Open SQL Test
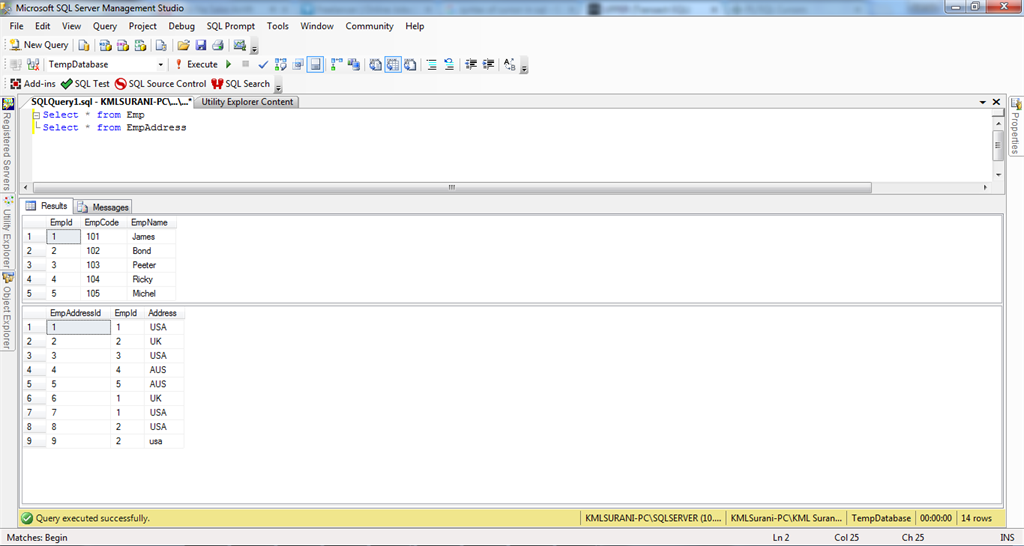 [x=86, y=84]
